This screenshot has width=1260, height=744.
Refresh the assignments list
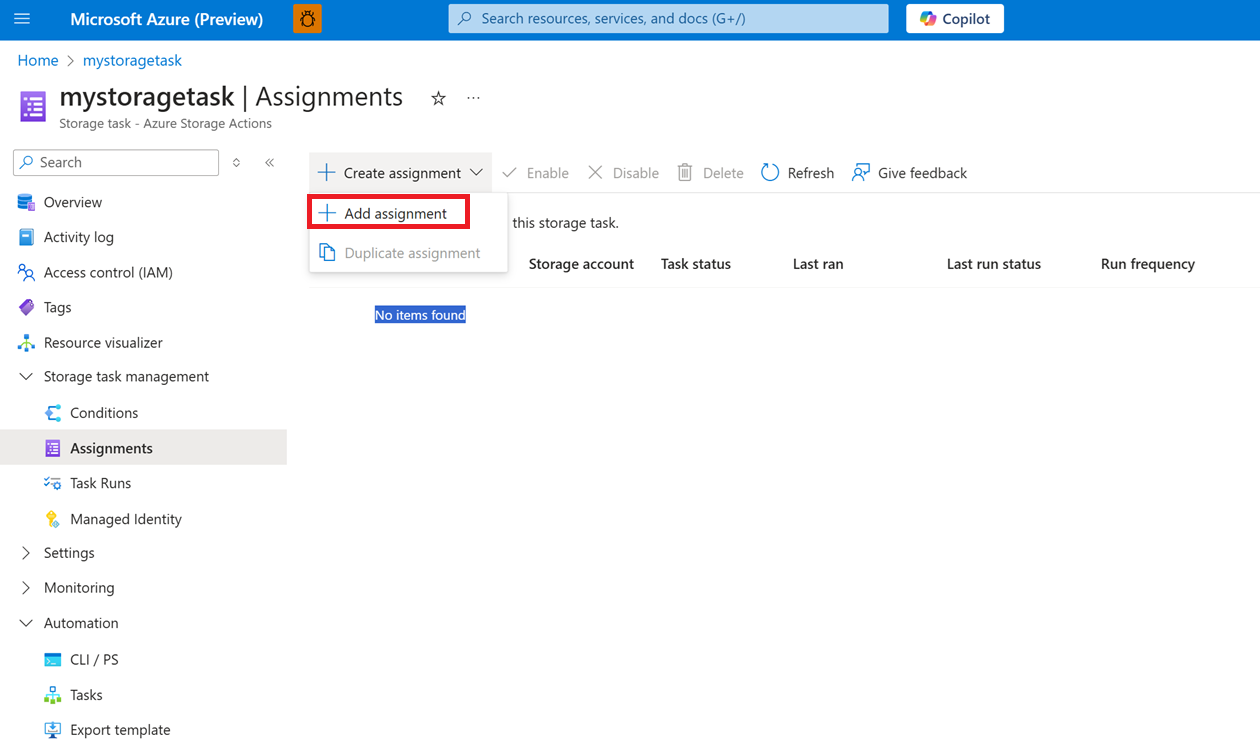pos(797,172)
